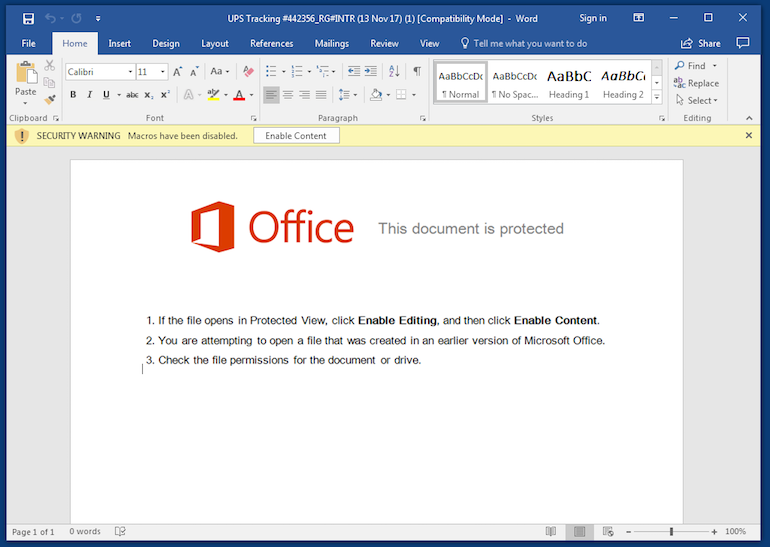Select the Format Painter brush
This screenshot has width=770, height=547.
49,100
